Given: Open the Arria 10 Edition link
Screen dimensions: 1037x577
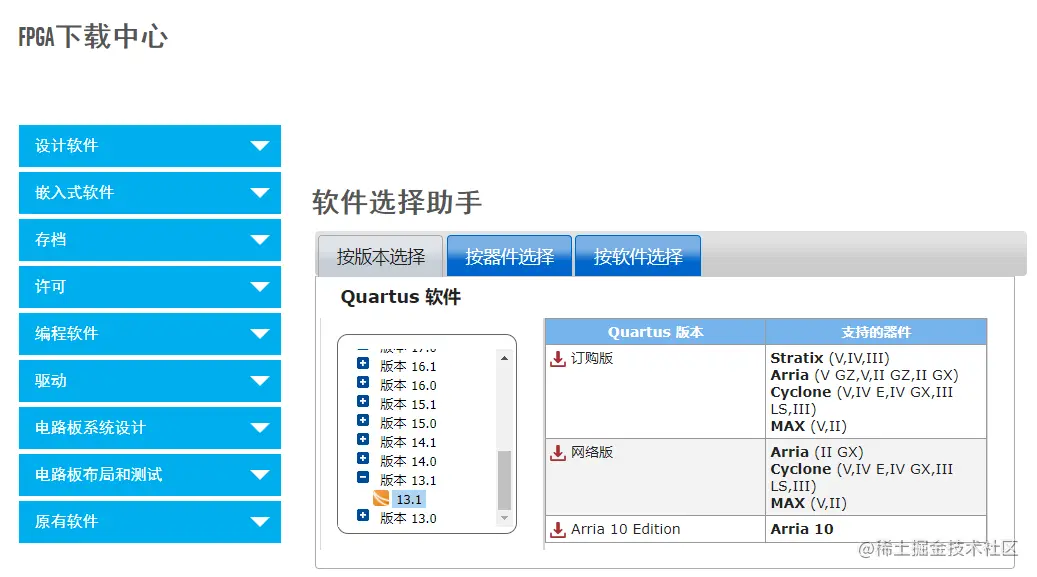Looking at the screenshot, I should (x=626, y=529).
